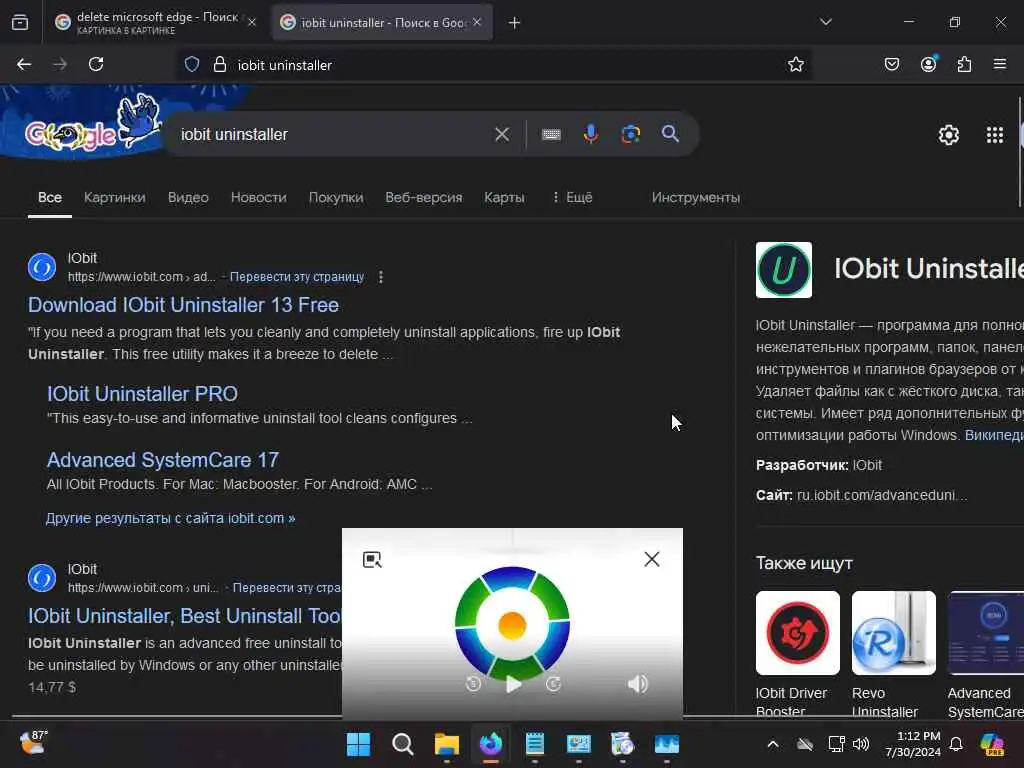
Task: Start voice search with microphone
Action: click(x=590, y=134)
